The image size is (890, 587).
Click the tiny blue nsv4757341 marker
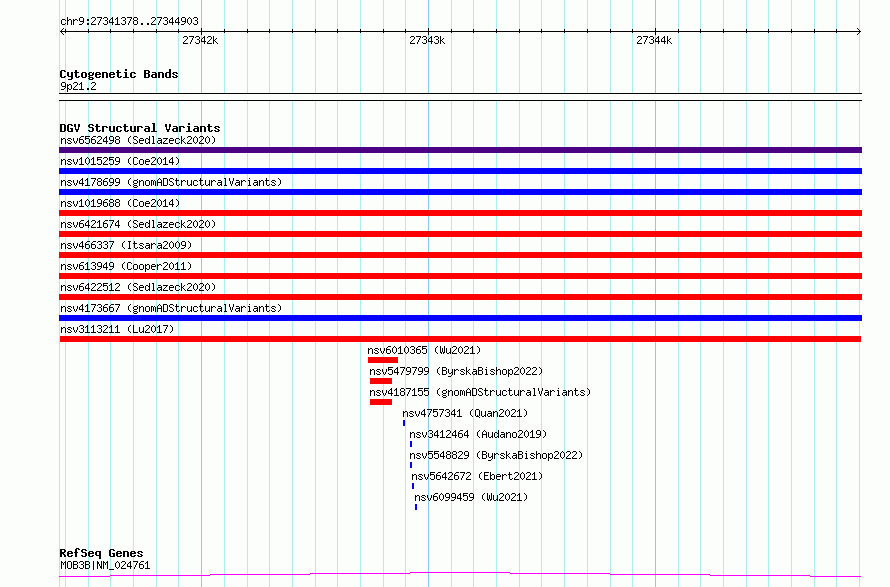(x=404, y=423)
